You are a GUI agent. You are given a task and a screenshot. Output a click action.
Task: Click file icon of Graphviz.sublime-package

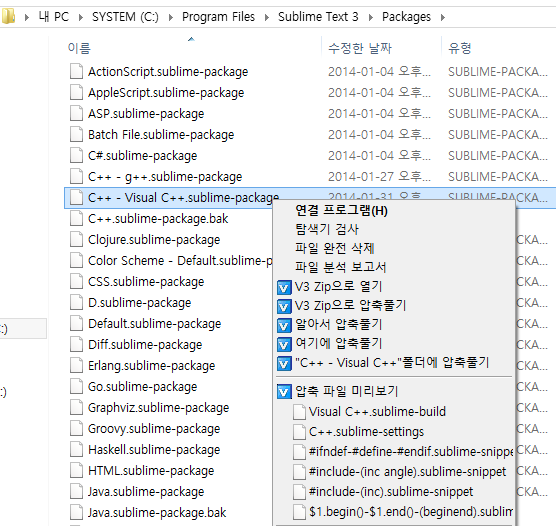pos(76,407)
